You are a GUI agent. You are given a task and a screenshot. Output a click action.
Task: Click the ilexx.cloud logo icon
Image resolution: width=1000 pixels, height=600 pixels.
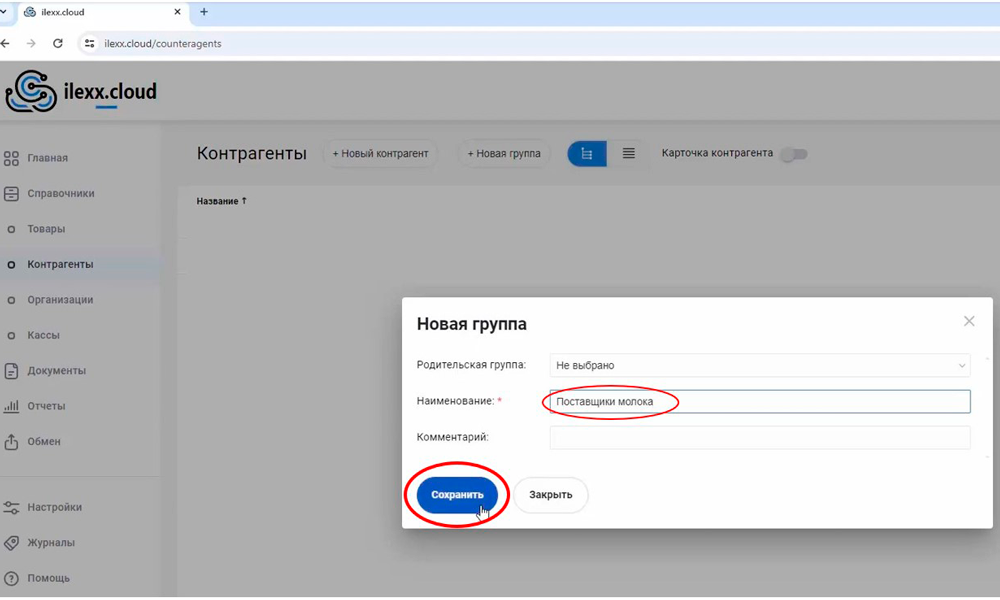coord(30,92)
